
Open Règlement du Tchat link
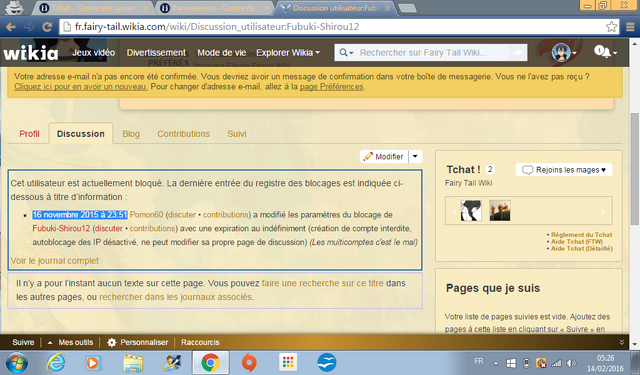pyautogui.click(x=582, y=235)
